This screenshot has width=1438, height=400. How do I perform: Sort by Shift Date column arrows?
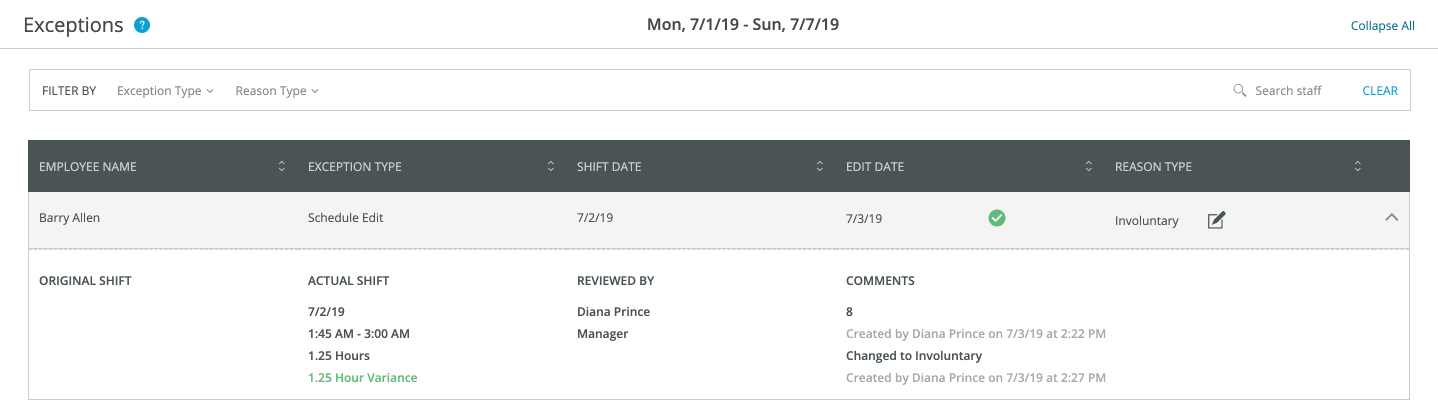820,166
